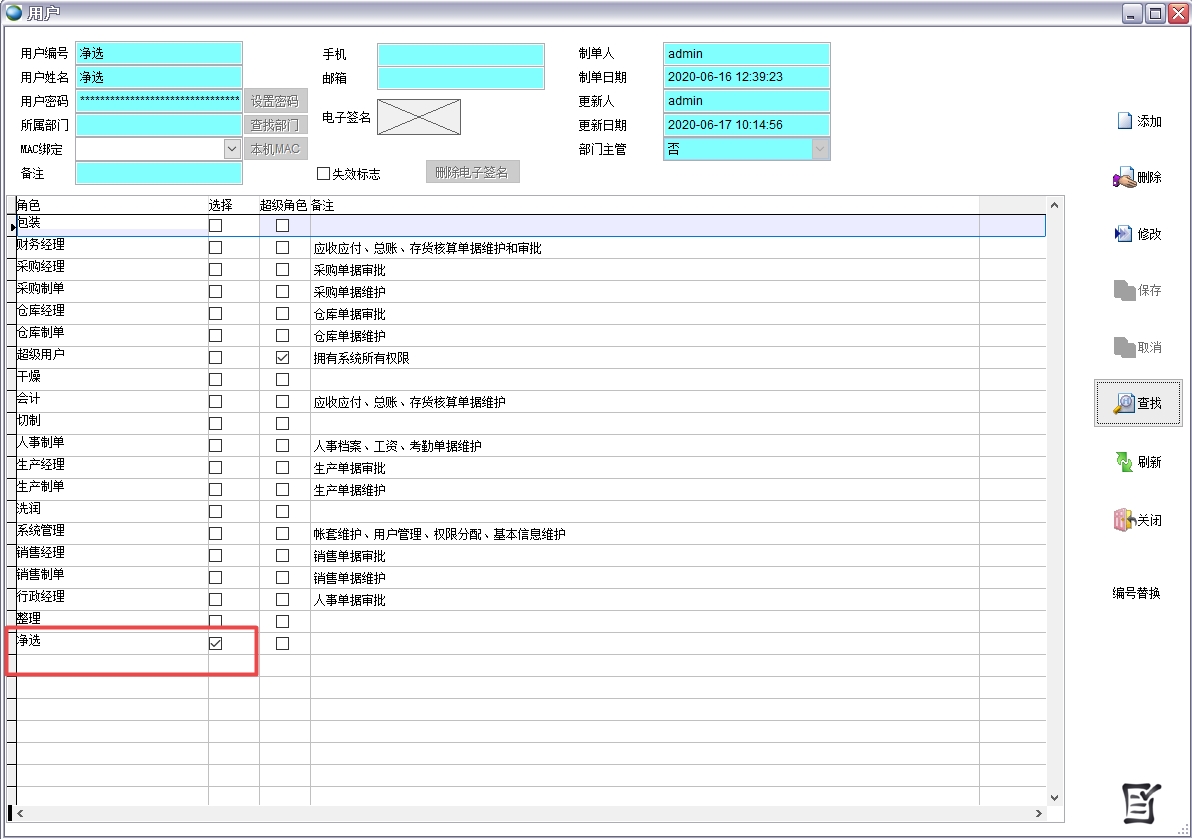
Task: Click the 手机 input field
Action: pyautogui.click(x=461, y=54)
